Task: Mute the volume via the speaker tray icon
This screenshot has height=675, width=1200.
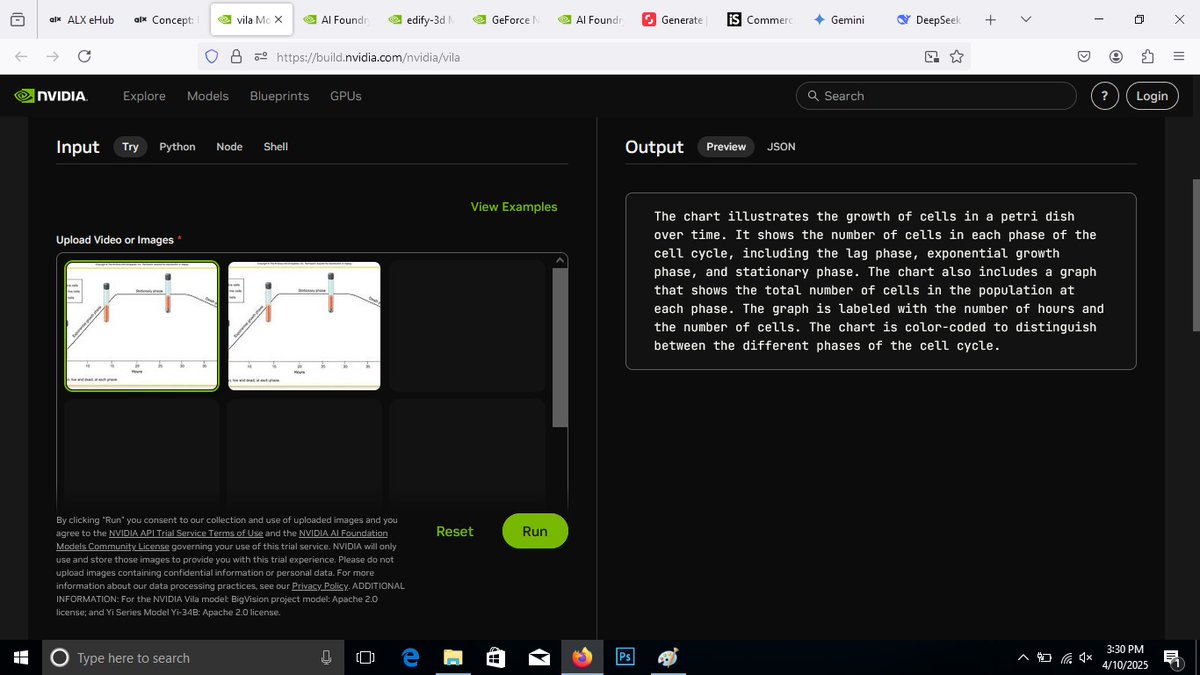Action: click(1085, 657)
